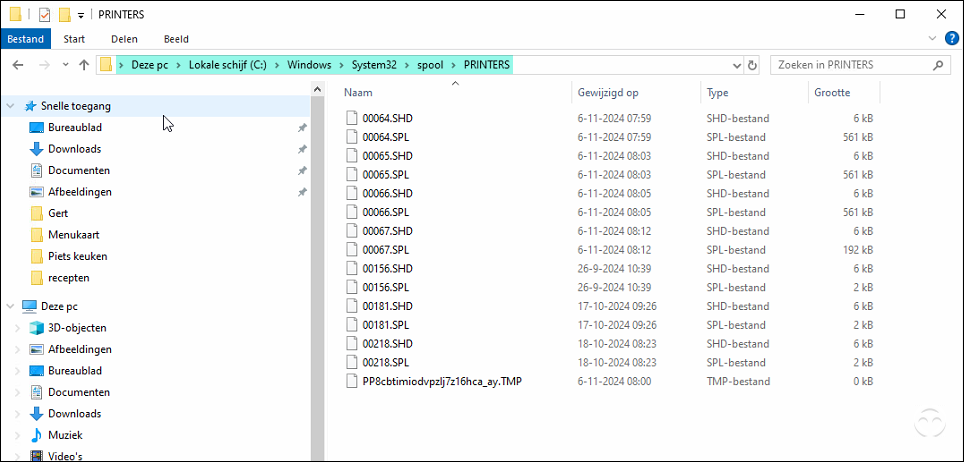
Task: Open Afbeeldingen under Snelle toegang
Action: (x=80, y=192)
